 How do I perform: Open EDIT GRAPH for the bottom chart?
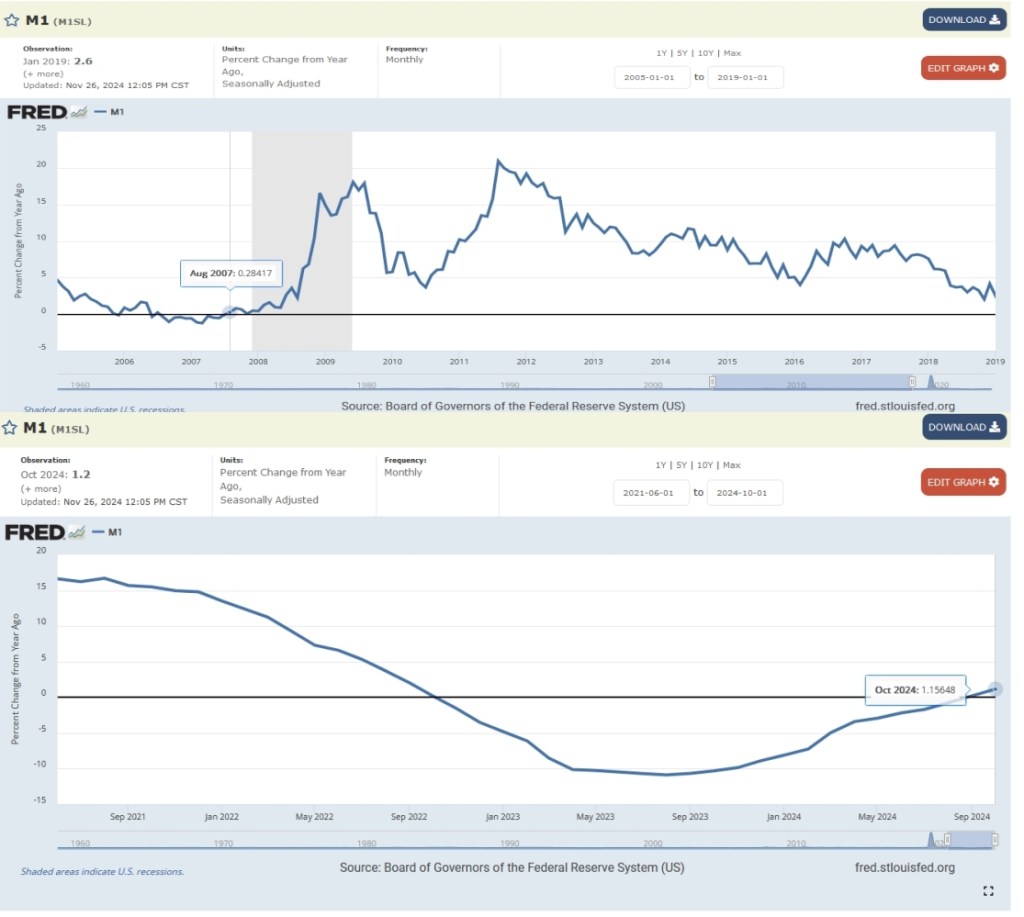[x=963, y=482]
